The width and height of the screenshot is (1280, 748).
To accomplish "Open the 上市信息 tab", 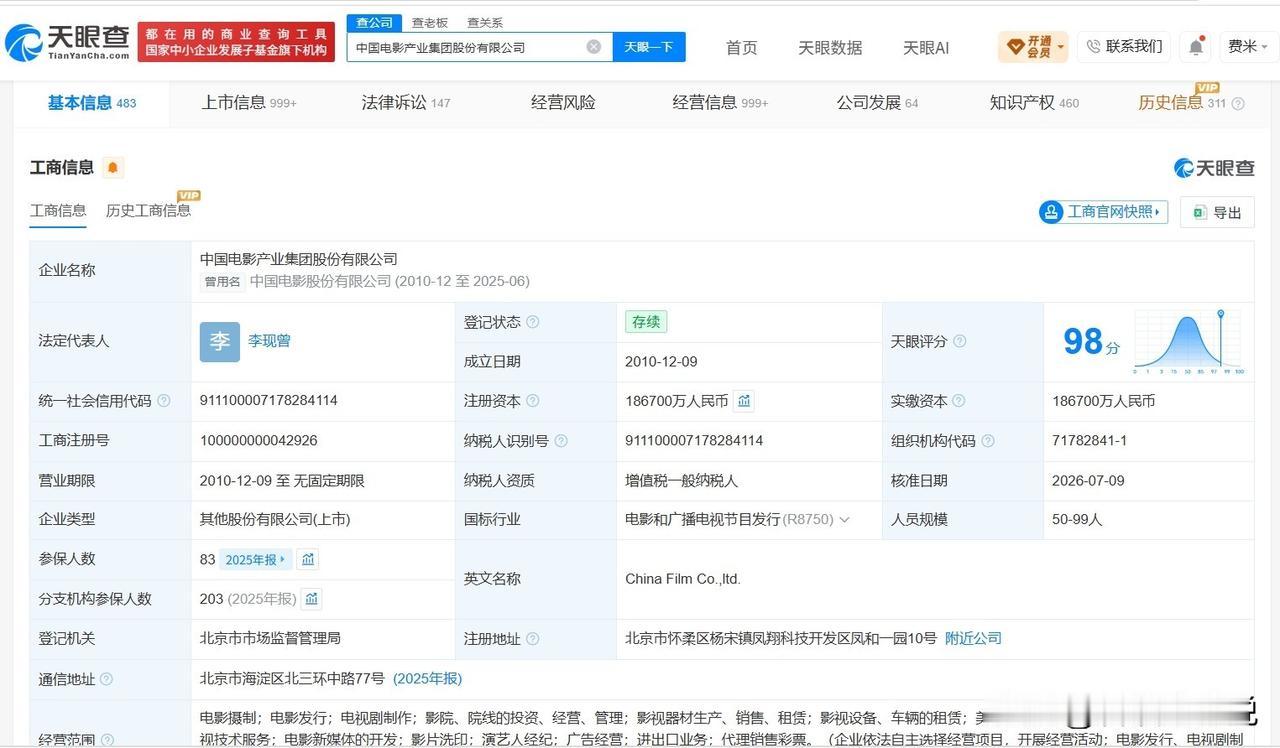I will [x=249, y=103].
